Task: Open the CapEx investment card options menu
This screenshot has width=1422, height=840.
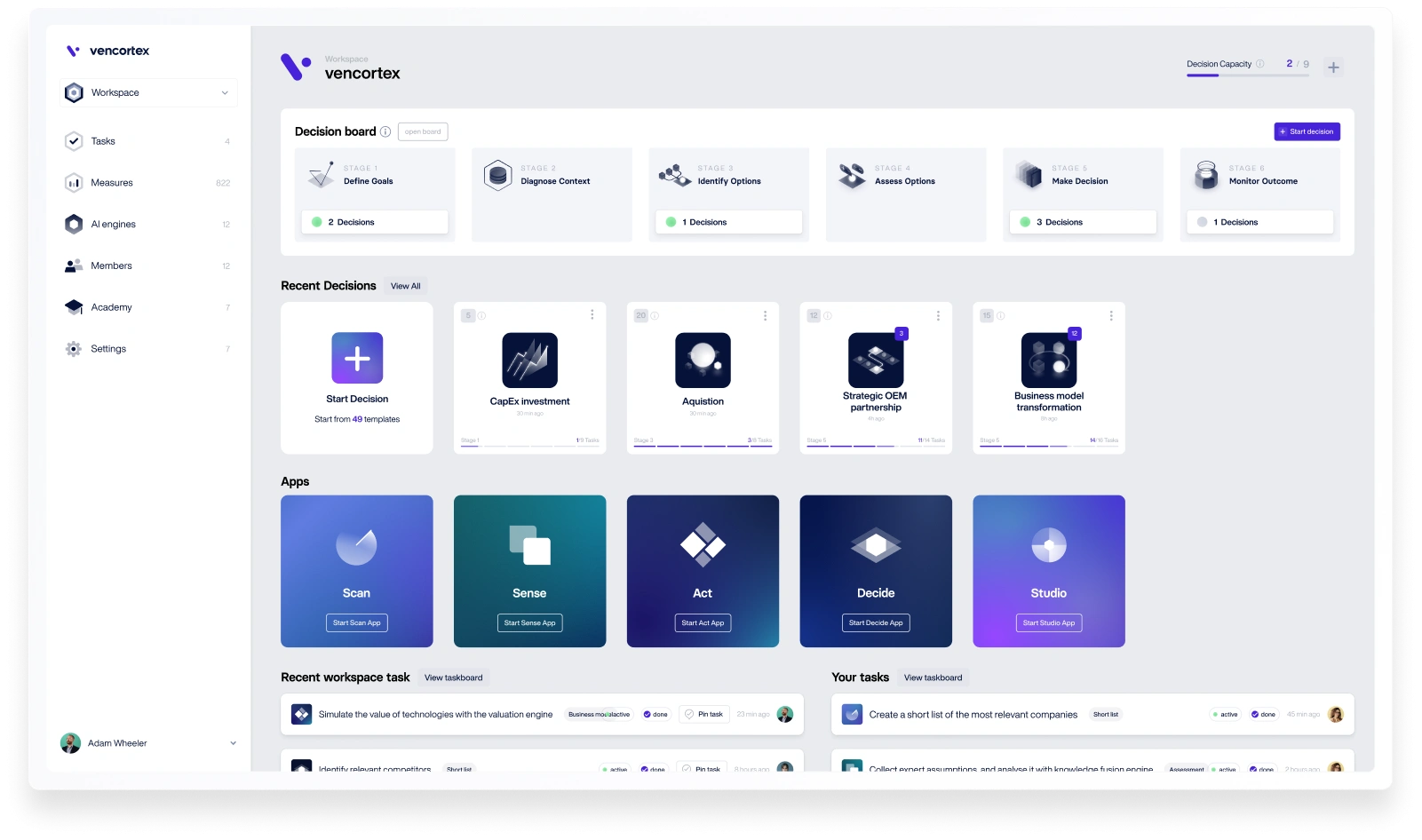Action: [x=592, y=315]
